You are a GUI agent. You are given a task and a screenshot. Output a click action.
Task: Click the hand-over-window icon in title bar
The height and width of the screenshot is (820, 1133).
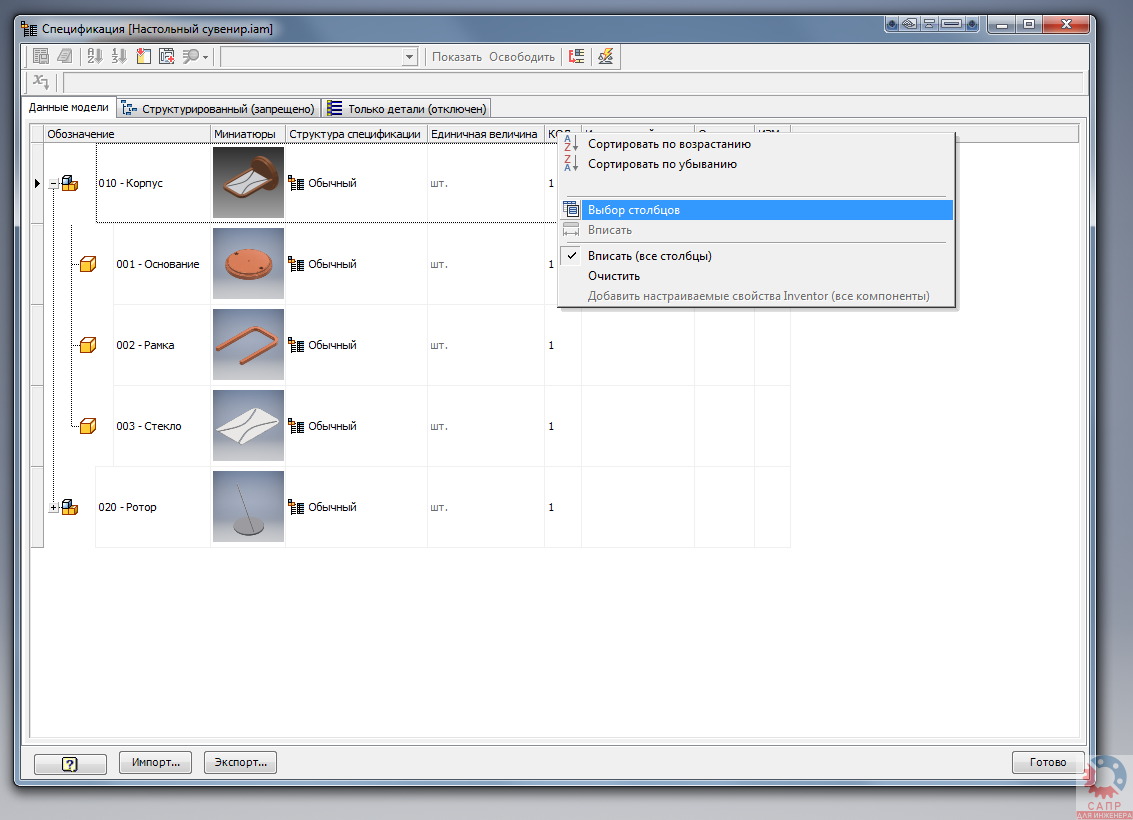(910, 24)
